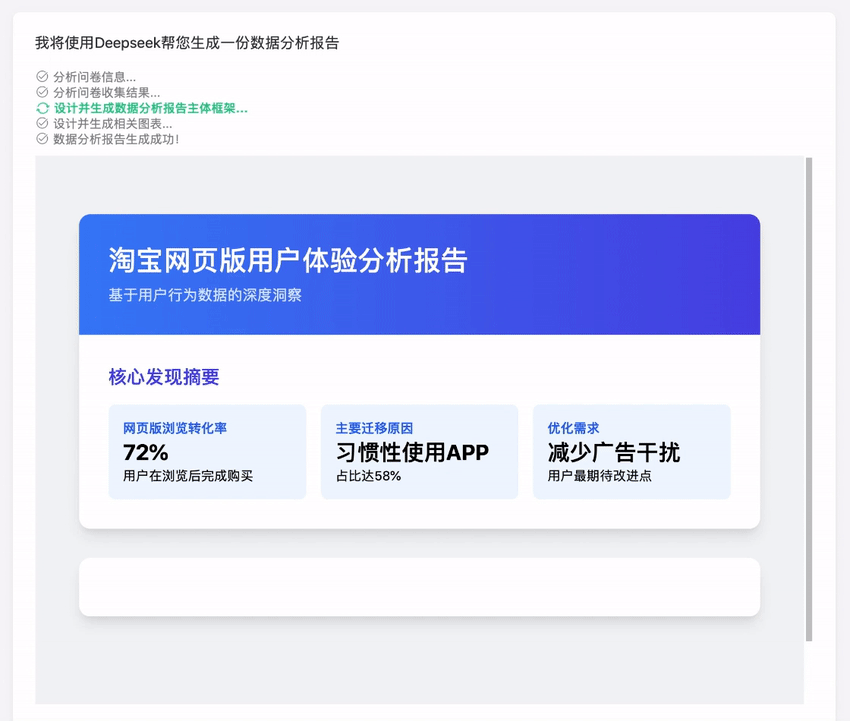
Task: Click the section heading 核心发现摘要
Action: click(x=164, y=377)
